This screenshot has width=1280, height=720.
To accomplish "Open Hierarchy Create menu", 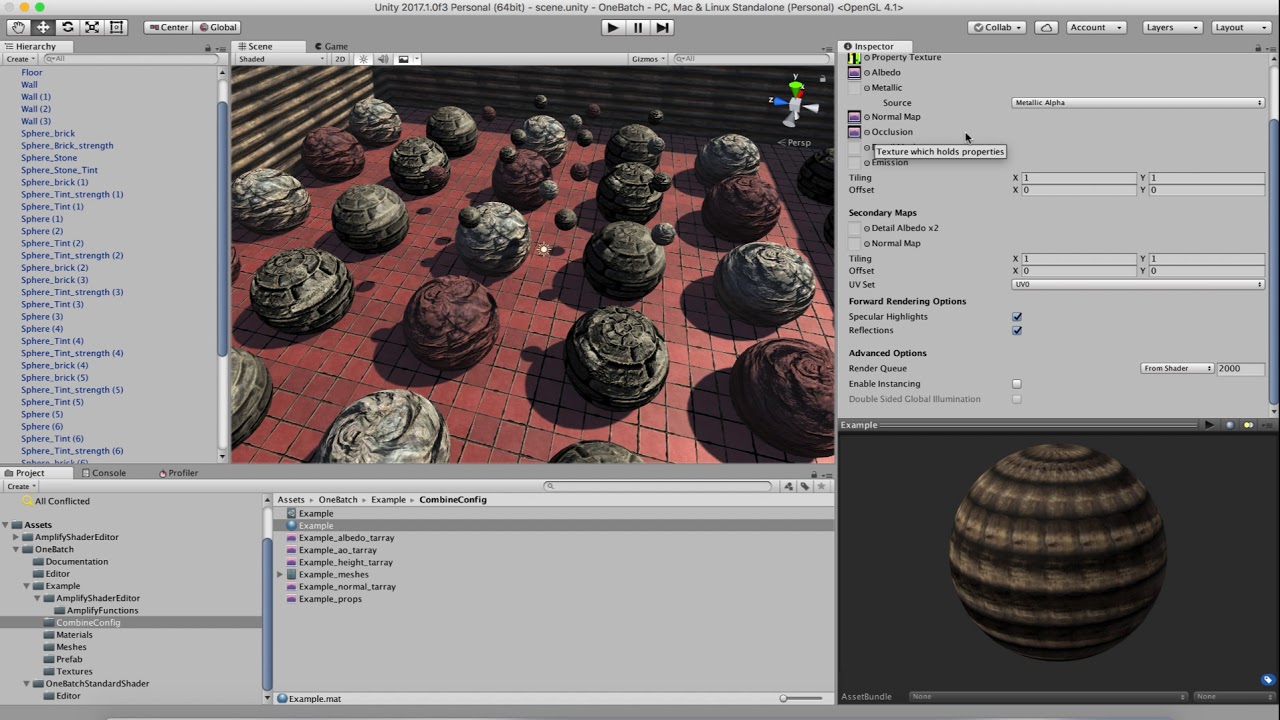I will click(20, 59).
